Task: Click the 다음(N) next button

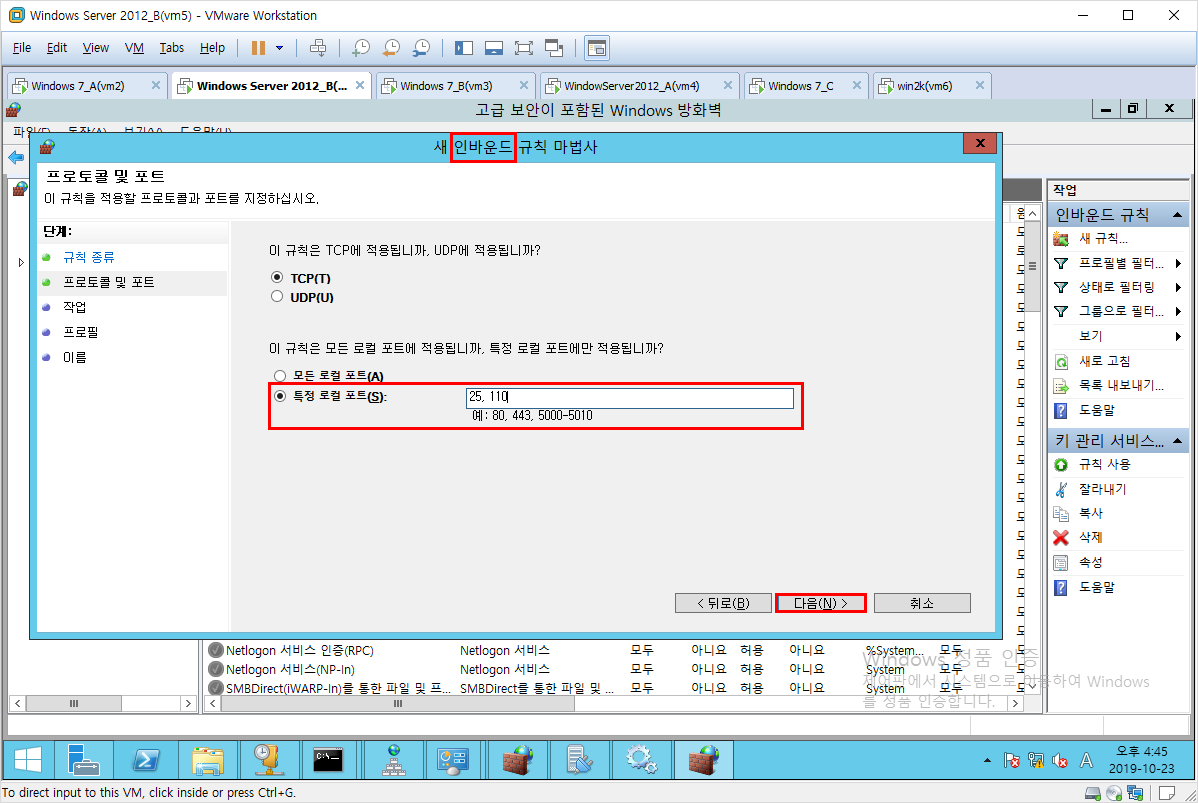Action: click(821, 604)
